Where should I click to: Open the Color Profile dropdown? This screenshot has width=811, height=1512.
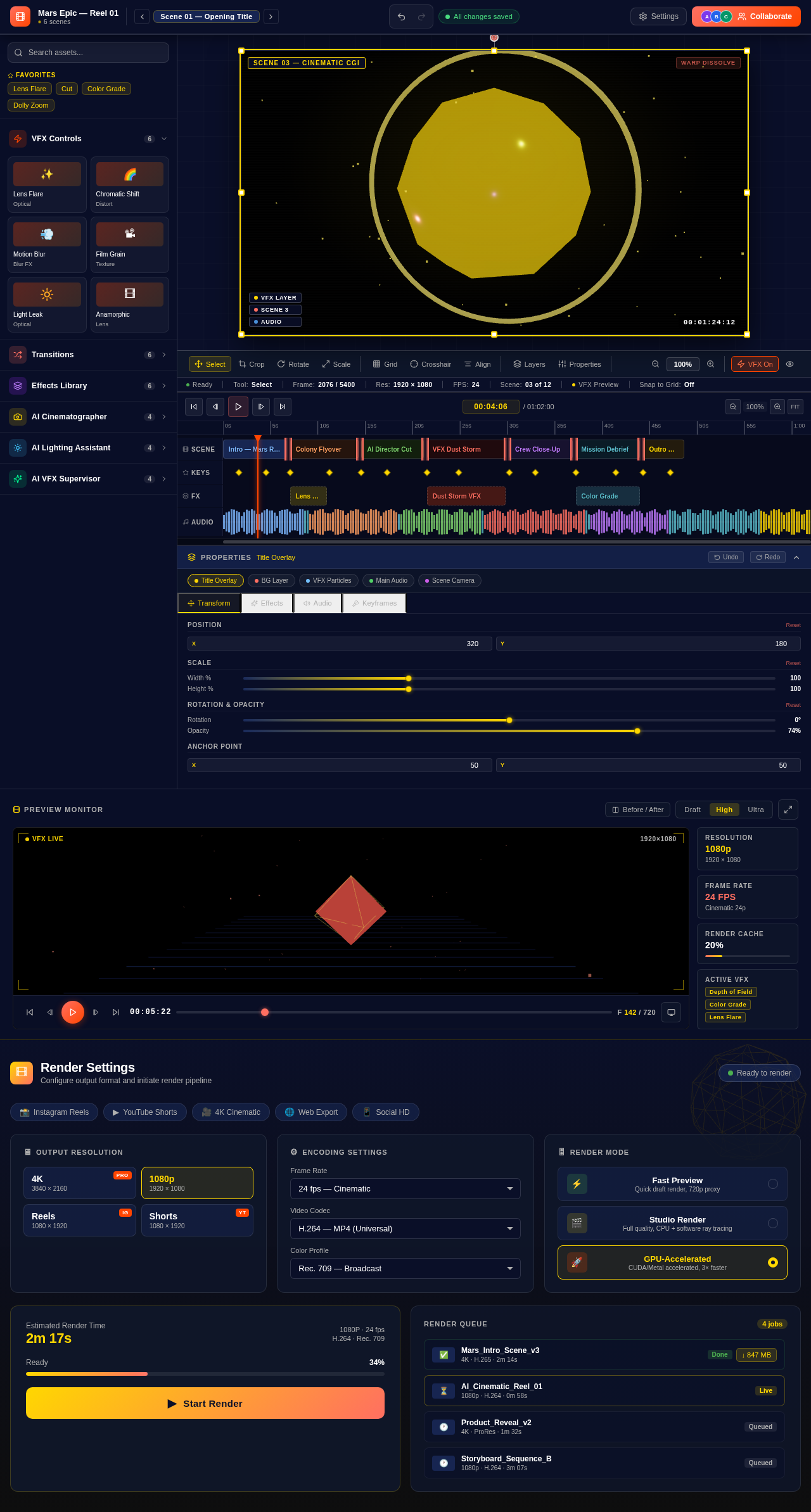pos(405,1268)
